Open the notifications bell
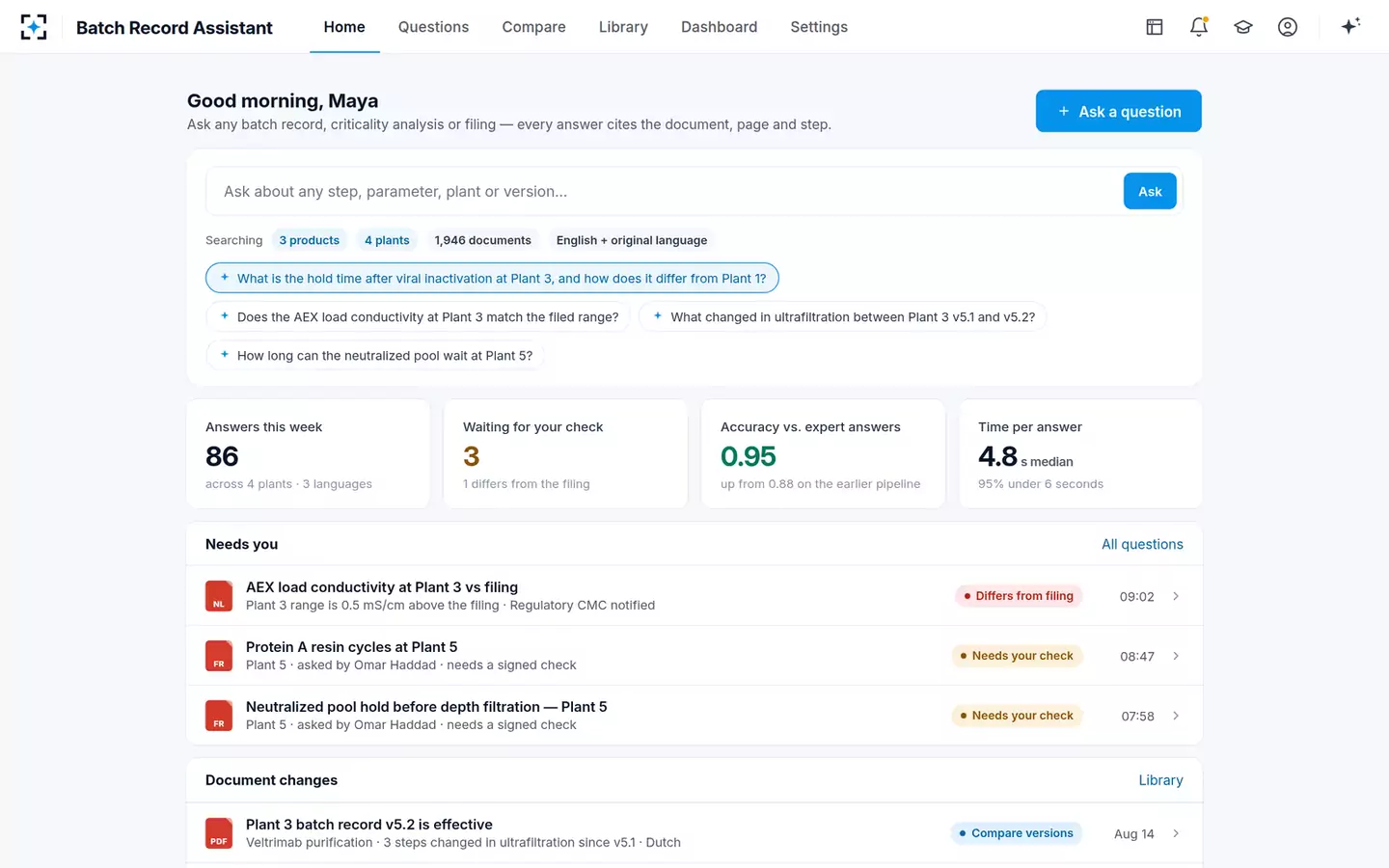 coord(1199,27)
